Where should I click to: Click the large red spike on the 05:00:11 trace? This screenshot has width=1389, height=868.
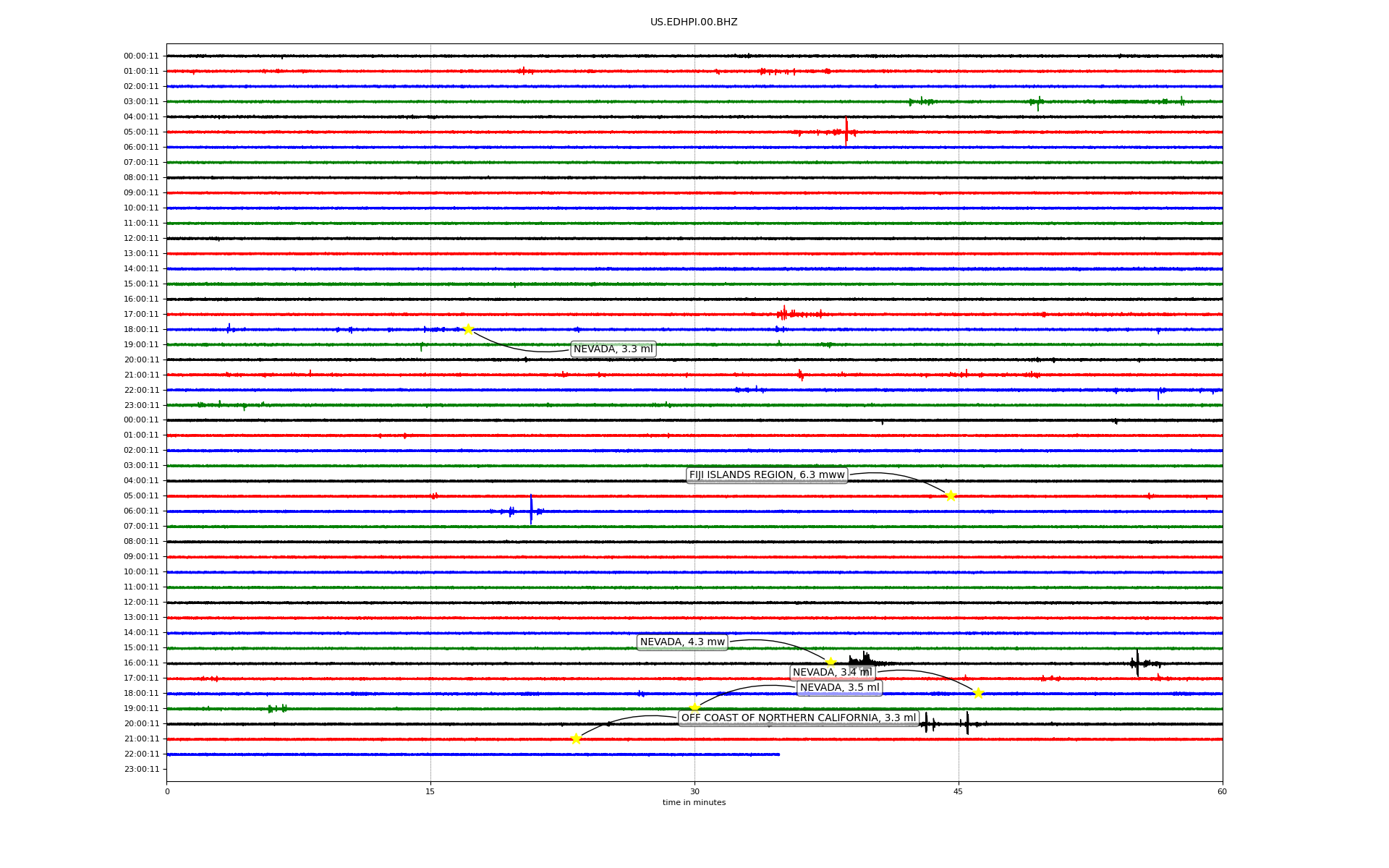click(846, 132)
